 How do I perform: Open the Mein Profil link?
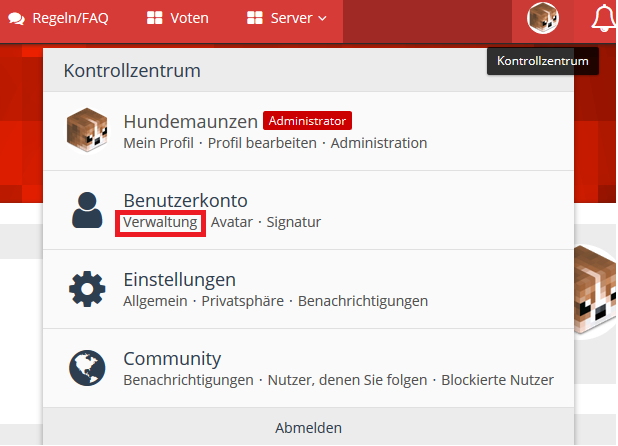158,143
